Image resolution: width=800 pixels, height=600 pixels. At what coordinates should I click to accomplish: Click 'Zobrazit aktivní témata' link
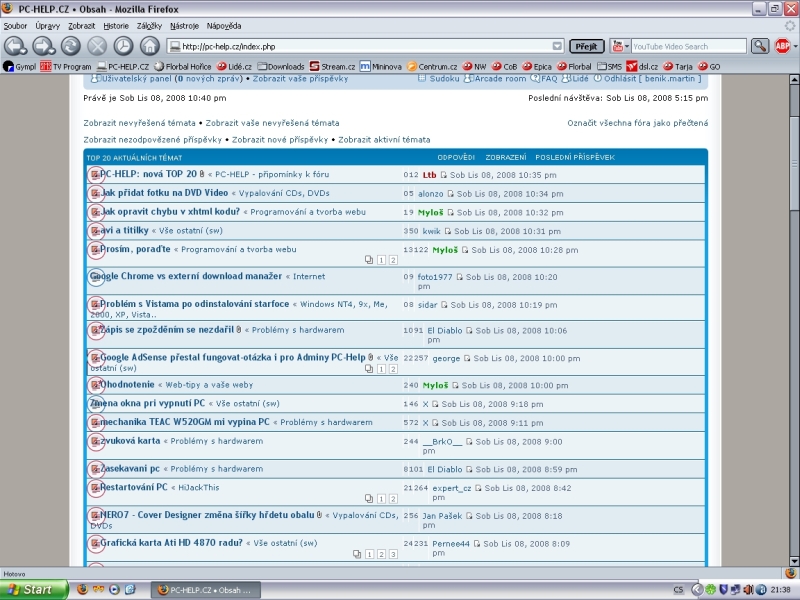pyautogui.click(x=384, y=140)
